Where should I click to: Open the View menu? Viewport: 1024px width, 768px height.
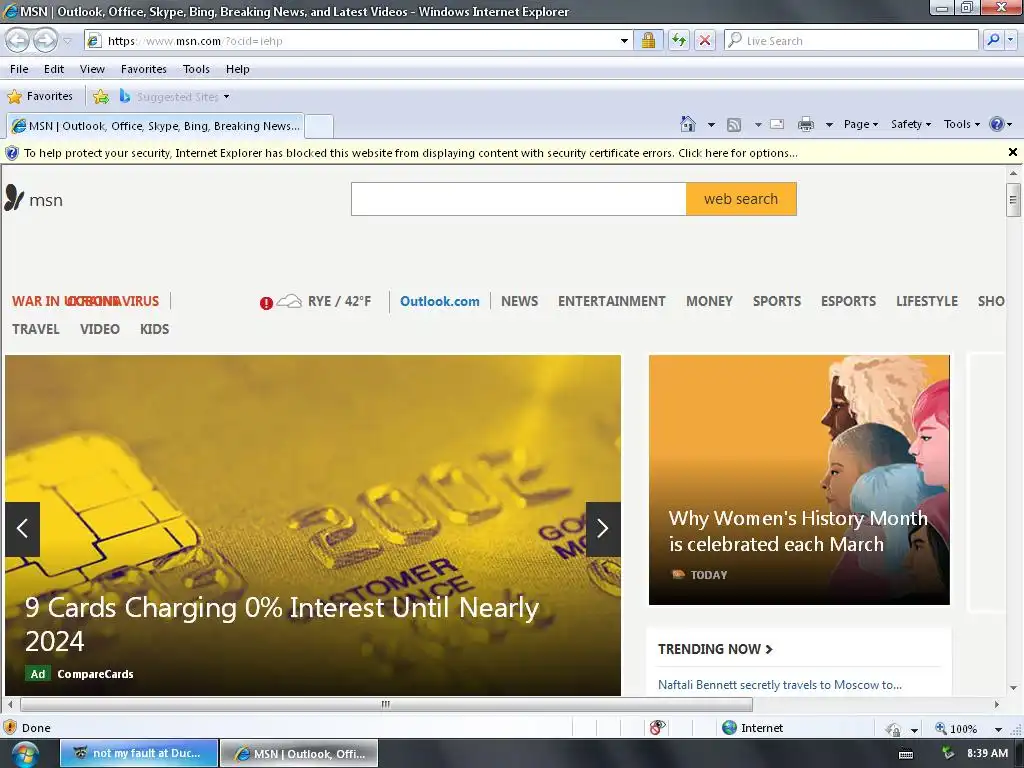[92, 69]
